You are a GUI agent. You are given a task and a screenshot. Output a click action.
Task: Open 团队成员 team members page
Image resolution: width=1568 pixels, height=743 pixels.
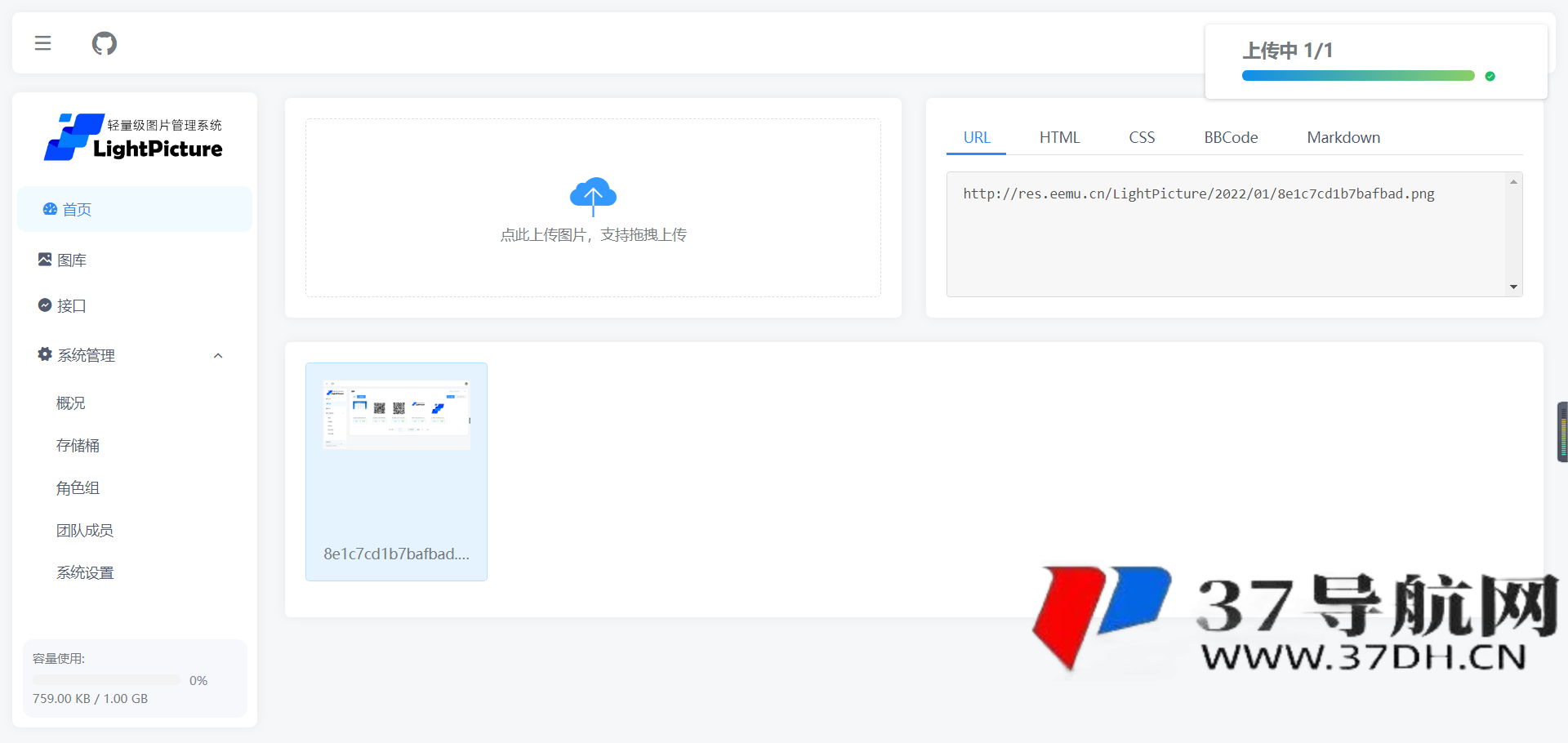tap(84, 531)
